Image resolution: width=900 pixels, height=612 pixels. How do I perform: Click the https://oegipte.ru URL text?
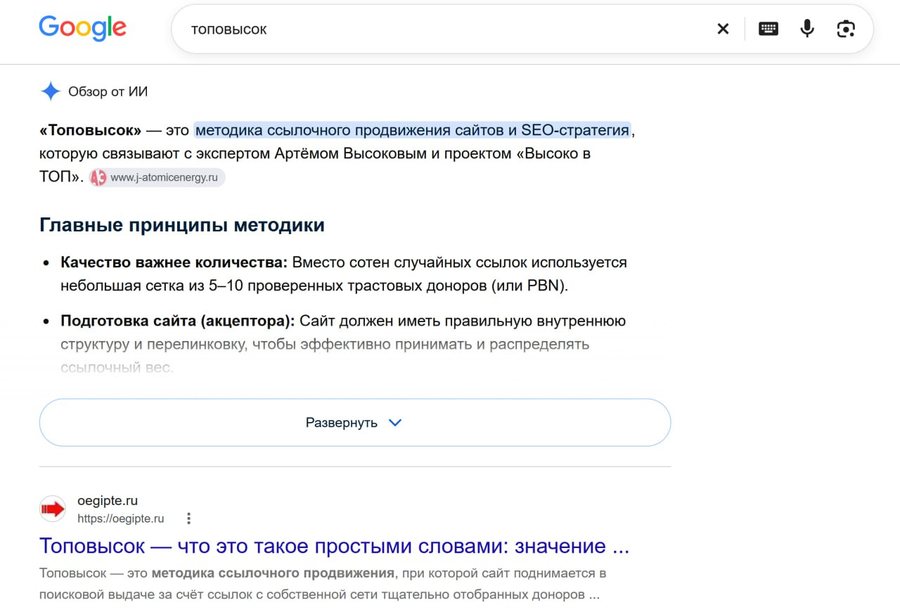[121, 518]
